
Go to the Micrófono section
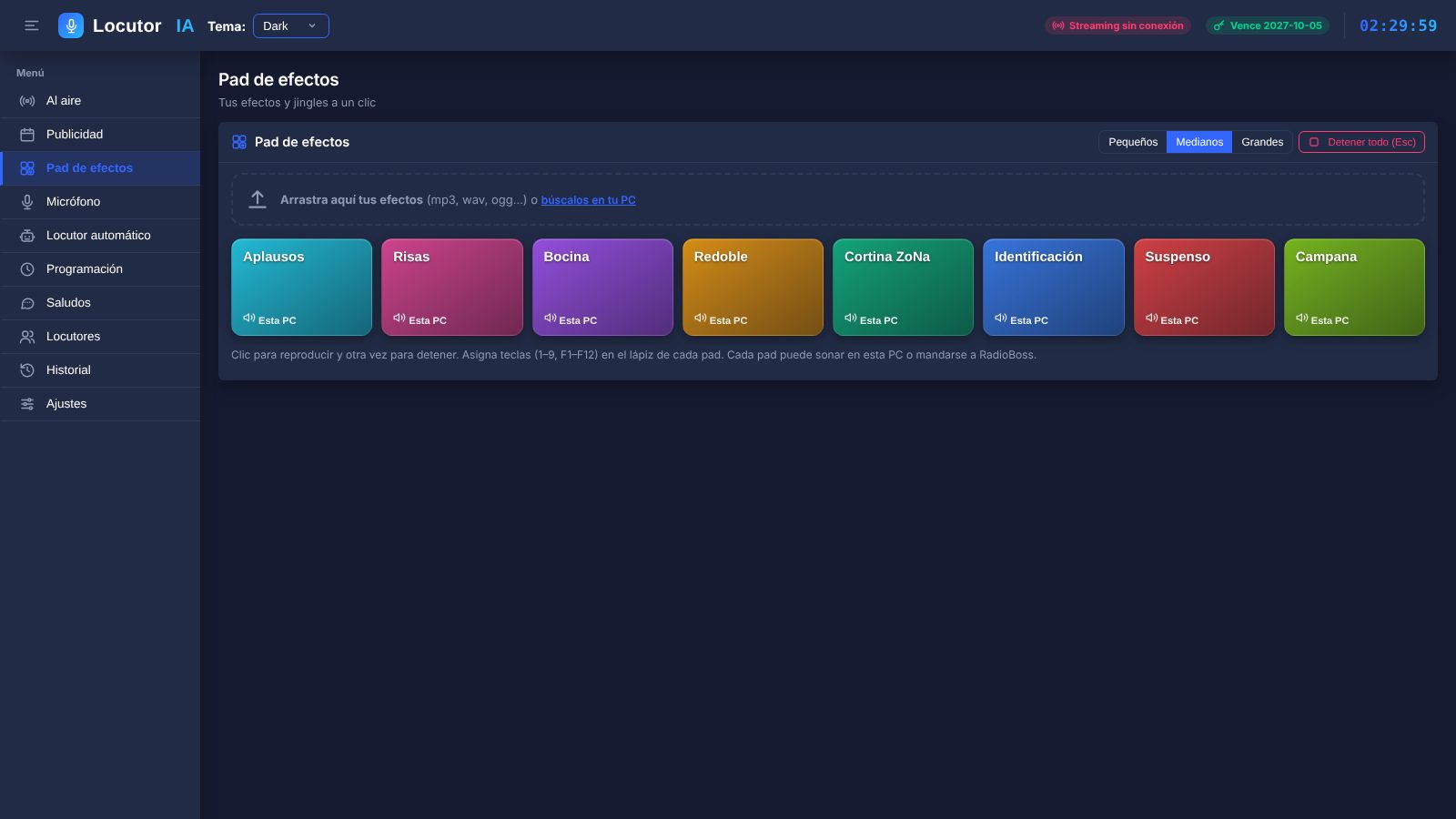(x=100, y=202)
